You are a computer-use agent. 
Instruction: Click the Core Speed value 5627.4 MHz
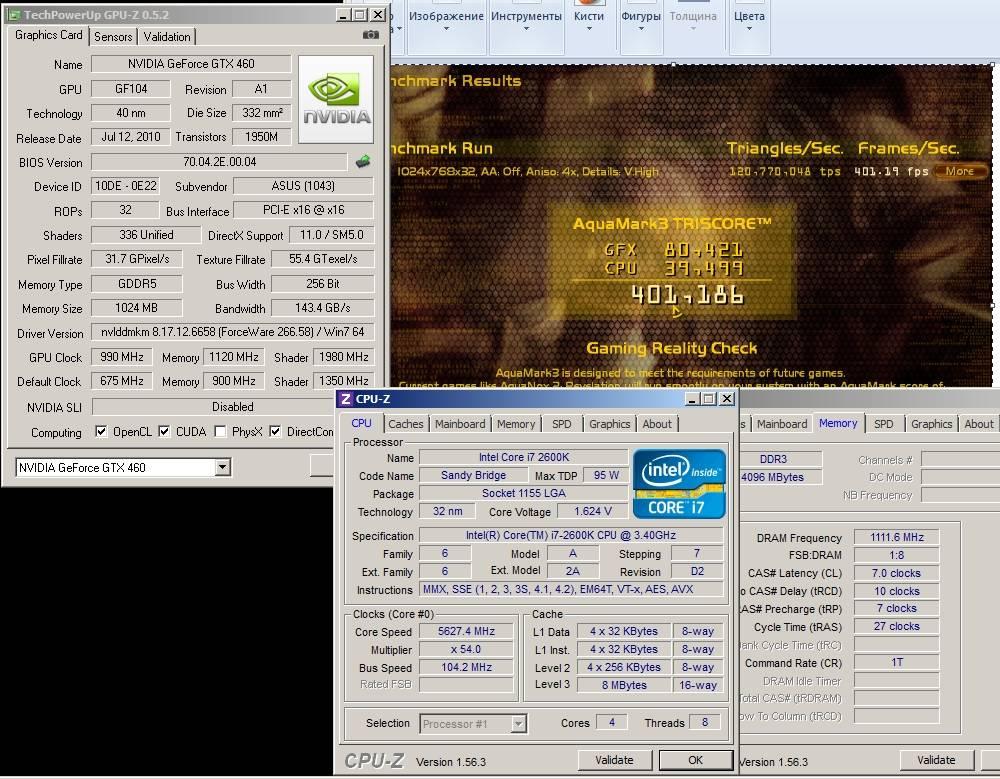(466, 631)
